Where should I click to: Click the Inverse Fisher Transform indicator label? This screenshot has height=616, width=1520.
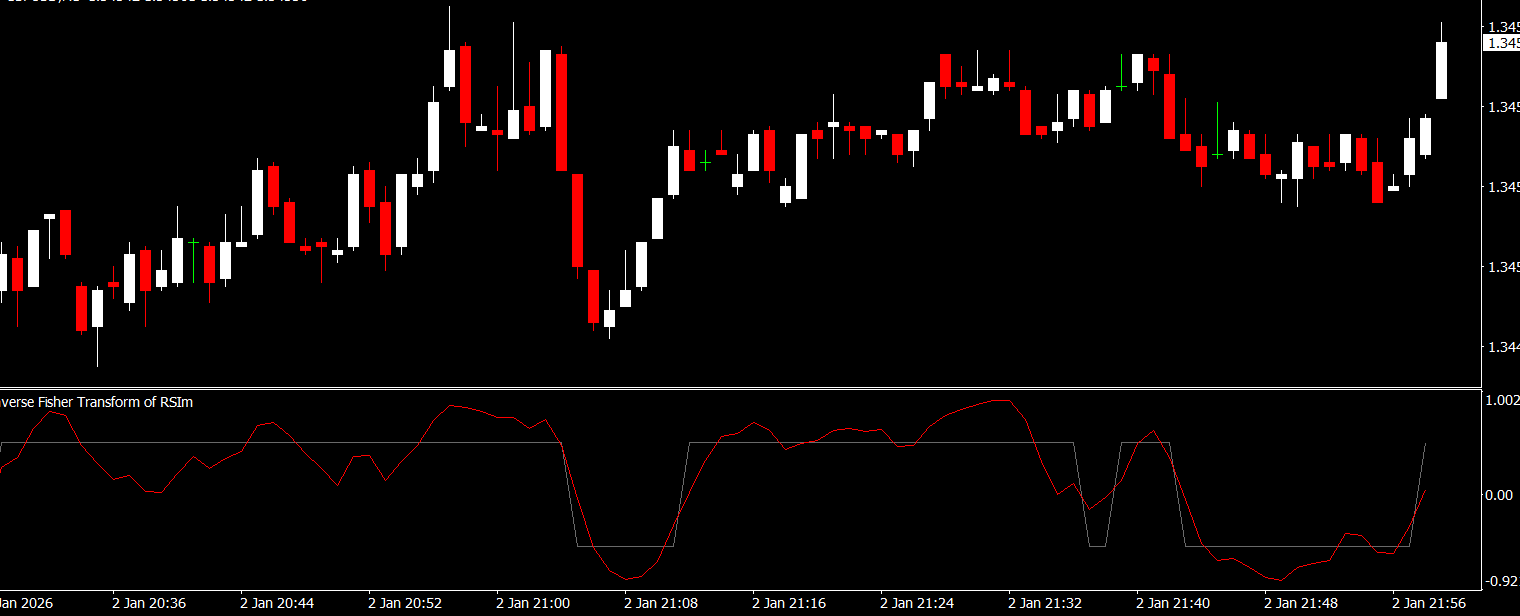[x=97, y=402]
